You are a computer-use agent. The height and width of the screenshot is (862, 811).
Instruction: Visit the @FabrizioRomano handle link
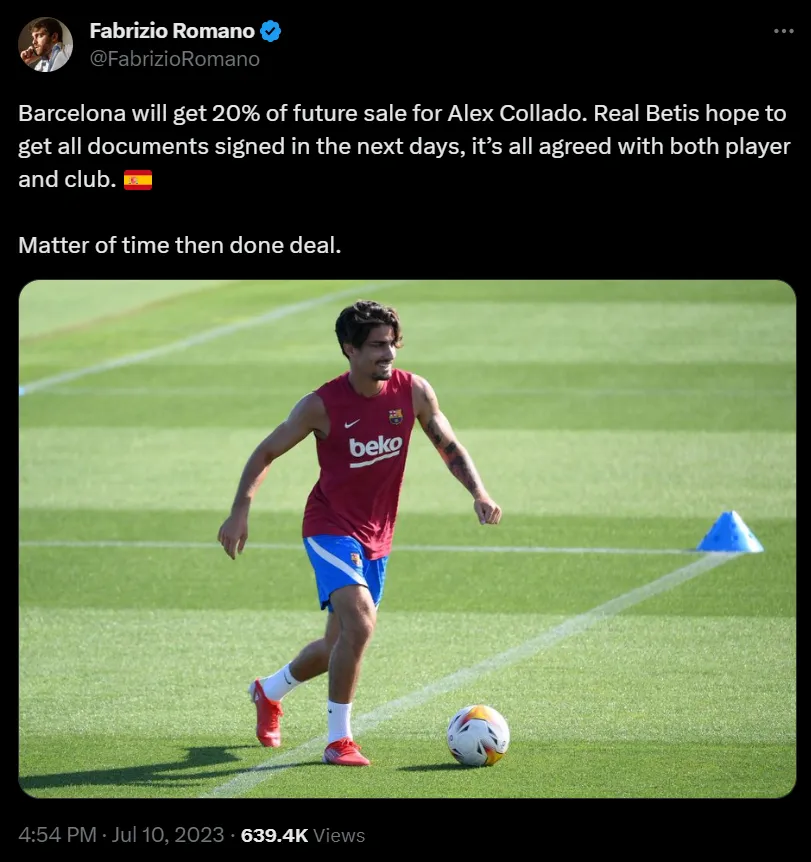coord(175,59)
